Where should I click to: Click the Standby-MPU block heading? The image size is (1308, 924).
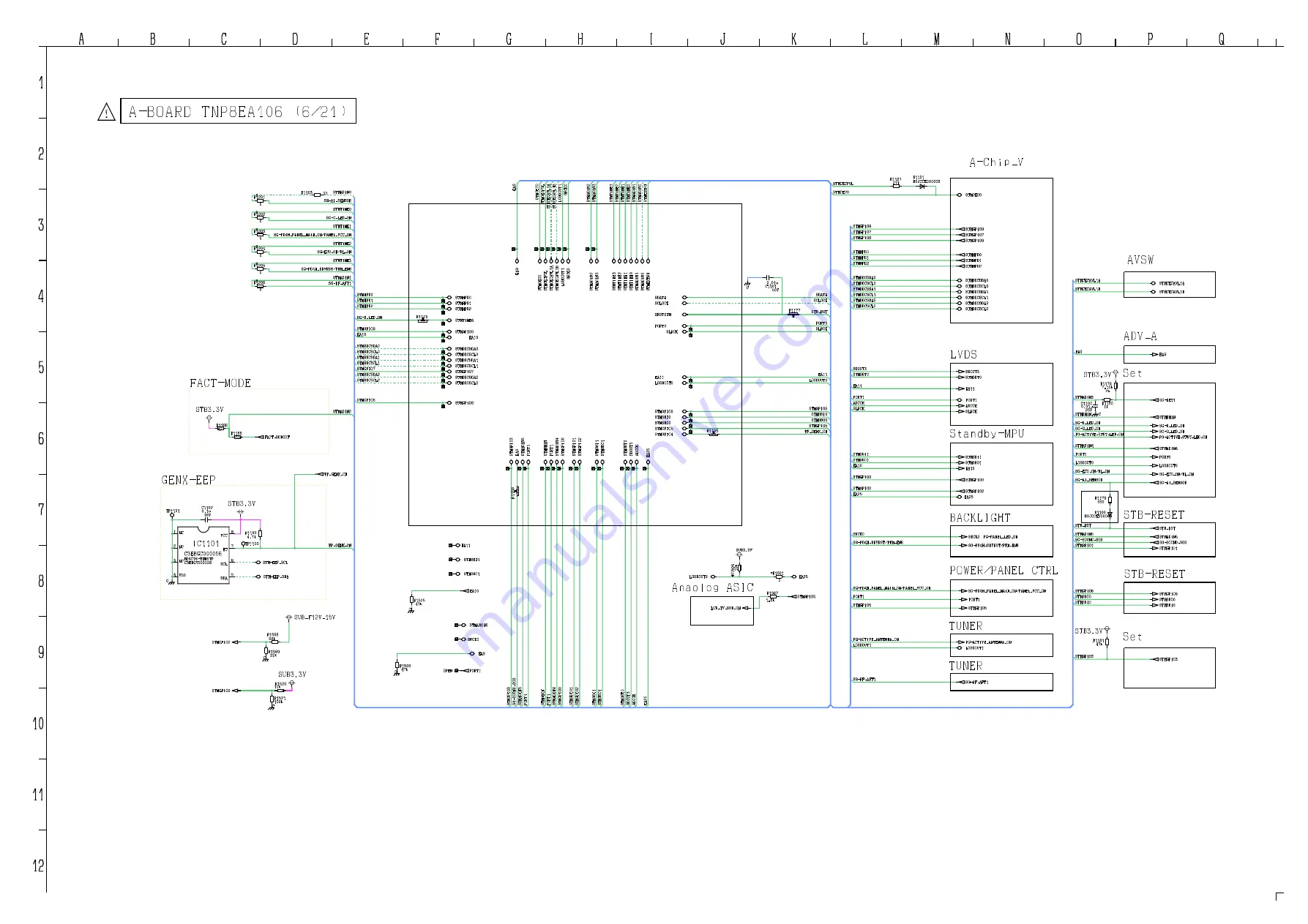click(x=987, y=434)
